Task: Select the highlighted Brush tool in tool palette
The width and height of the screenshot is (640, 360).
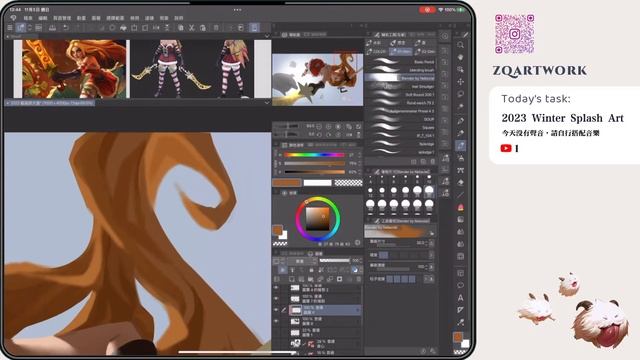Action: [x=460, y=146]
